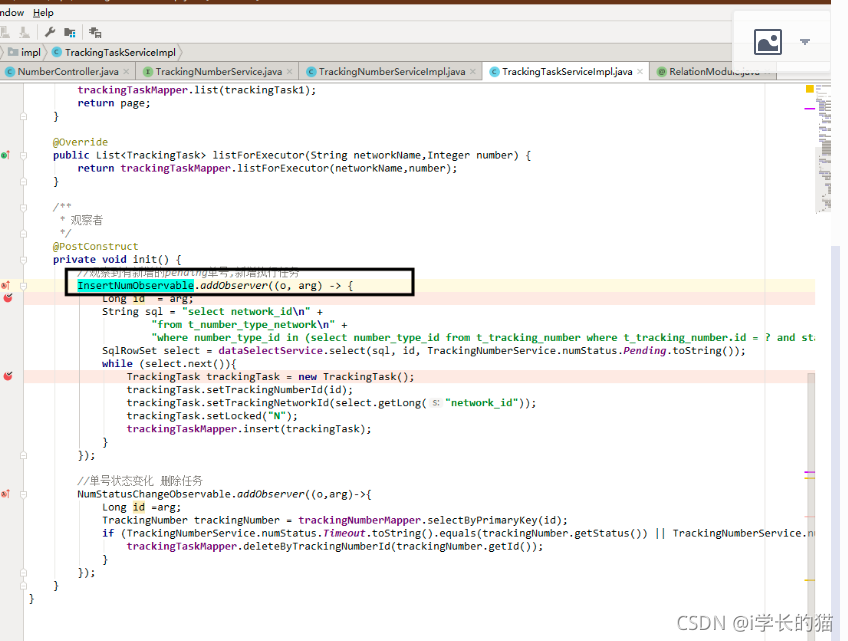
Task: Open IDE Settings via the wrench icon
Action: click(49, 31)
